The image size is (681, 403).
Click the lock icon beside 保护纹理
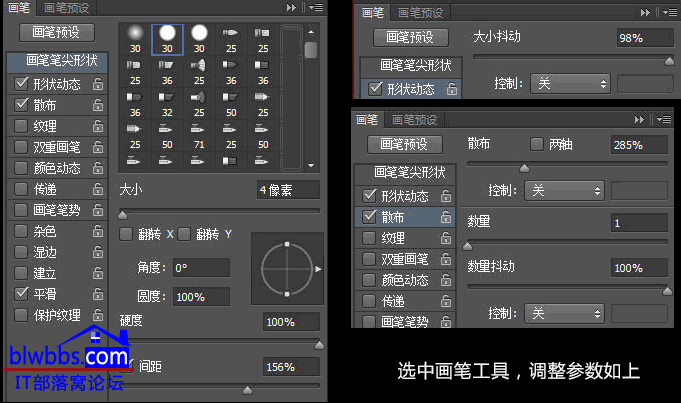[98, 315]
